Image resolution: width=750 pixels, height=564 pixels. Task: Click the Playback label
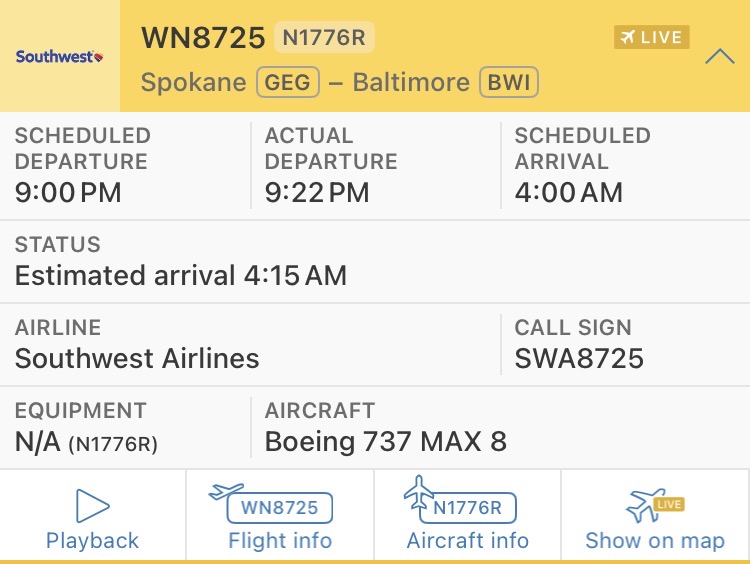tap(93, 541)
